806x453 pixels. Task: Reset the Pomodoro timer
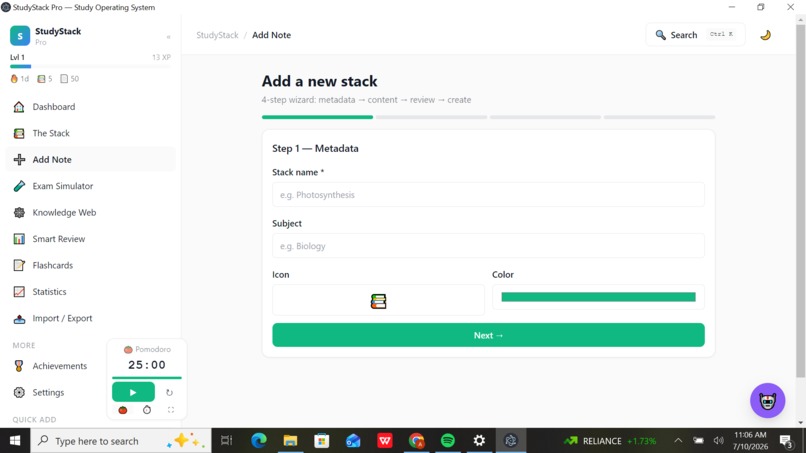(169, 392)
